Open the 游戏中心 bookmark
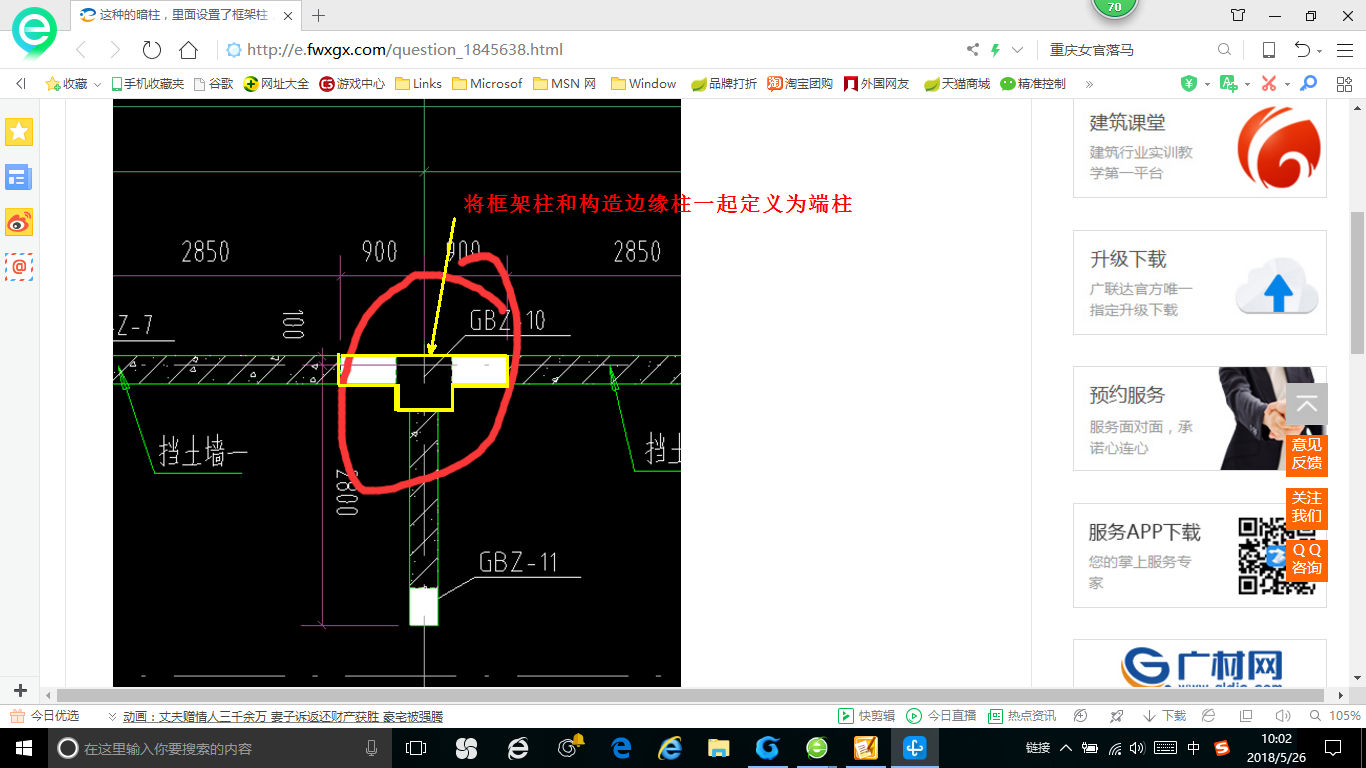The height and width of the screenshot is (768, 1366). point(352,84)
